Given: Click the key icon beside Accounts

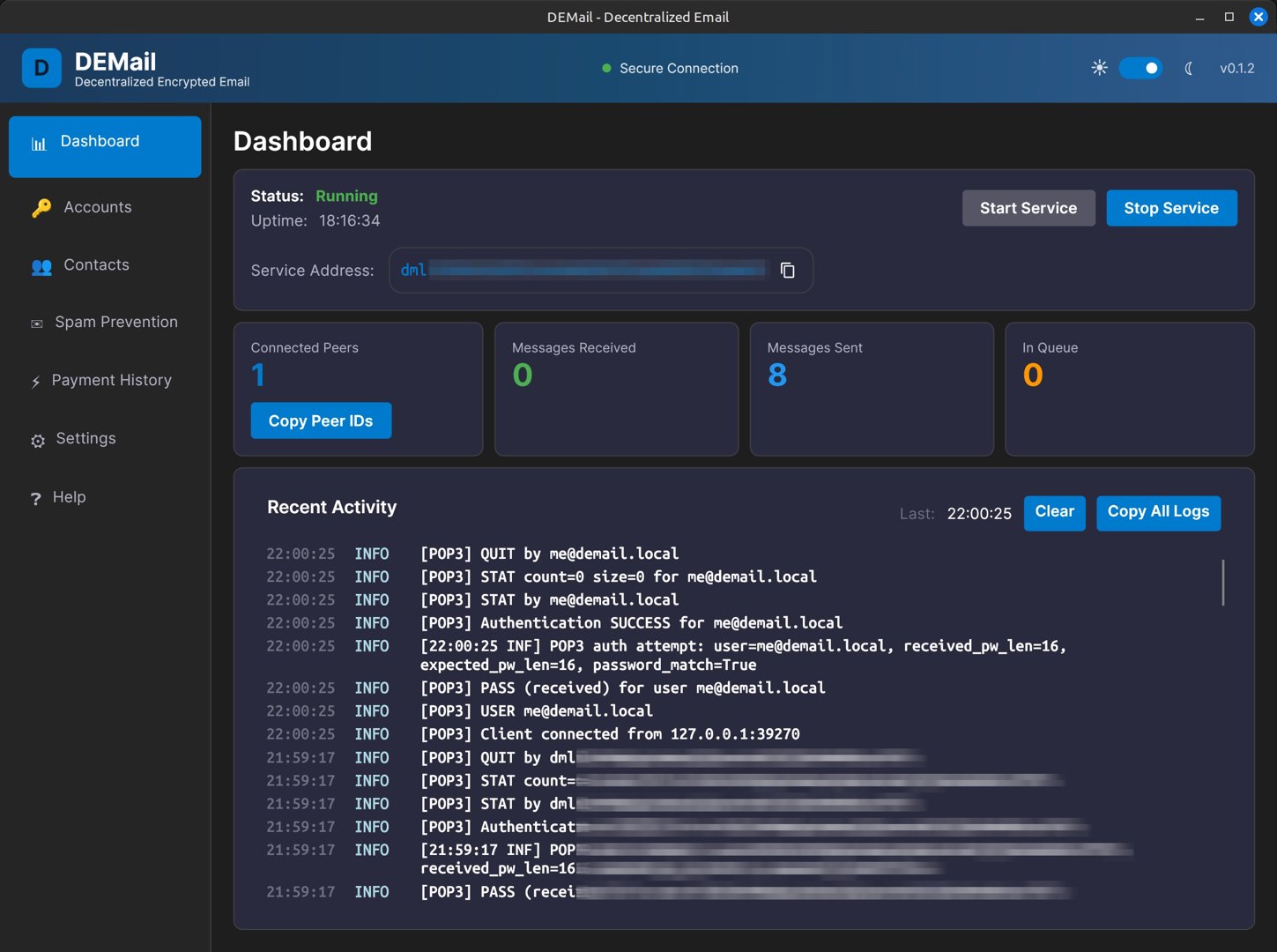Looking at the screenshot, I should coord(41,208).
